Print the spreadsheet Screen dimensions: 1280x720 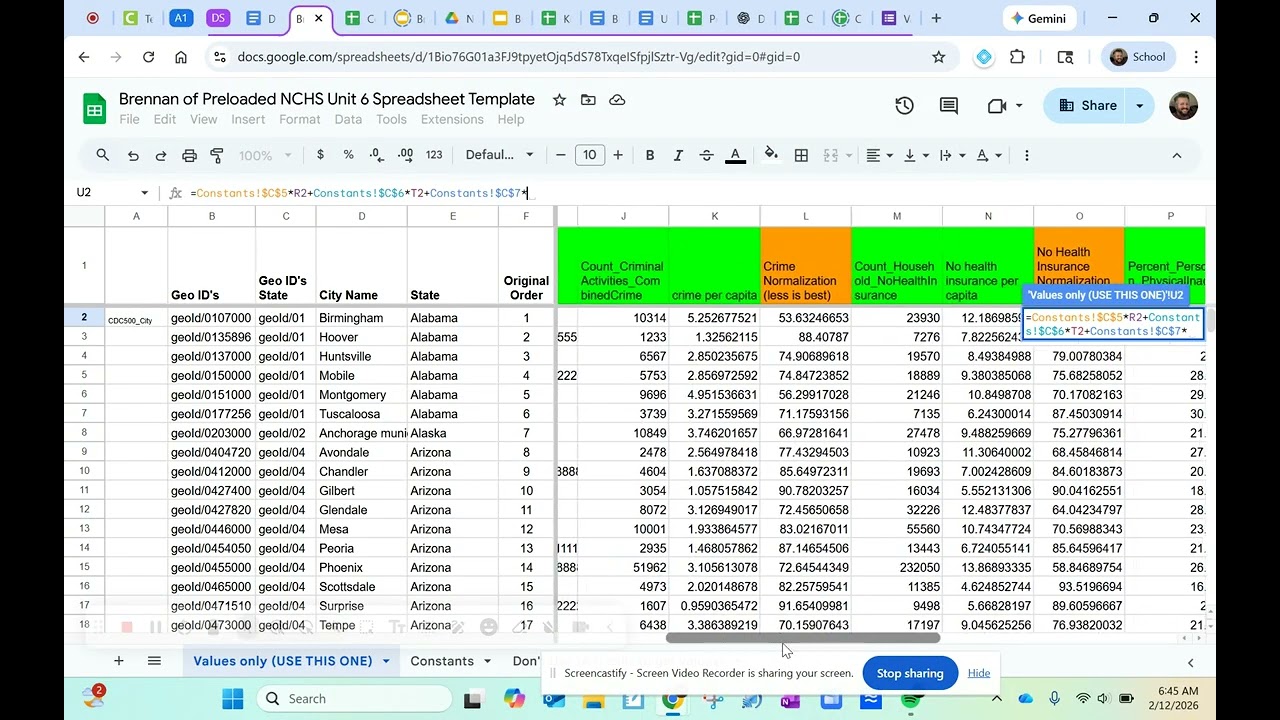189,155
